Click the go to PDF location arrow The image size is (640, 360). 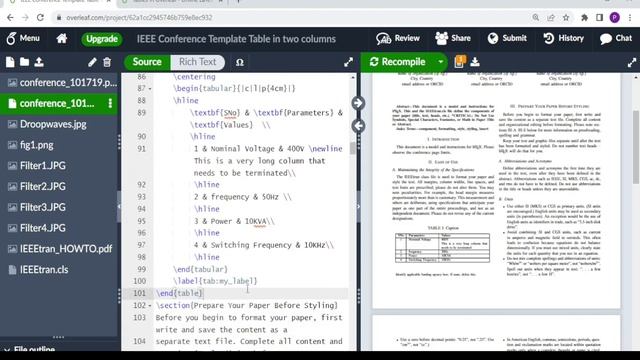(x=358, y=103)
